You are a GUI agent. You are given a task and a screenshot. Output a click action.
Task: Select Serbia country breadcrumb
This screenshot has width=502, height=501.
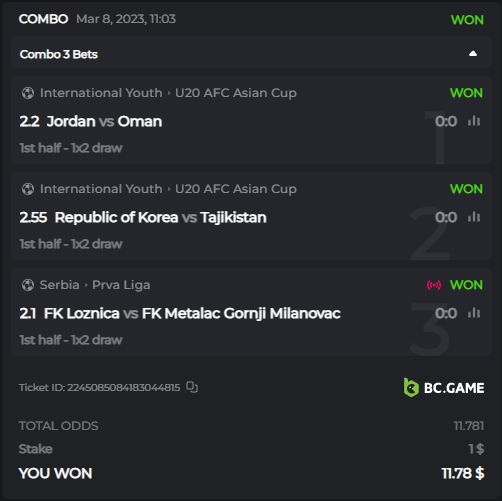(x=60, y=285)
